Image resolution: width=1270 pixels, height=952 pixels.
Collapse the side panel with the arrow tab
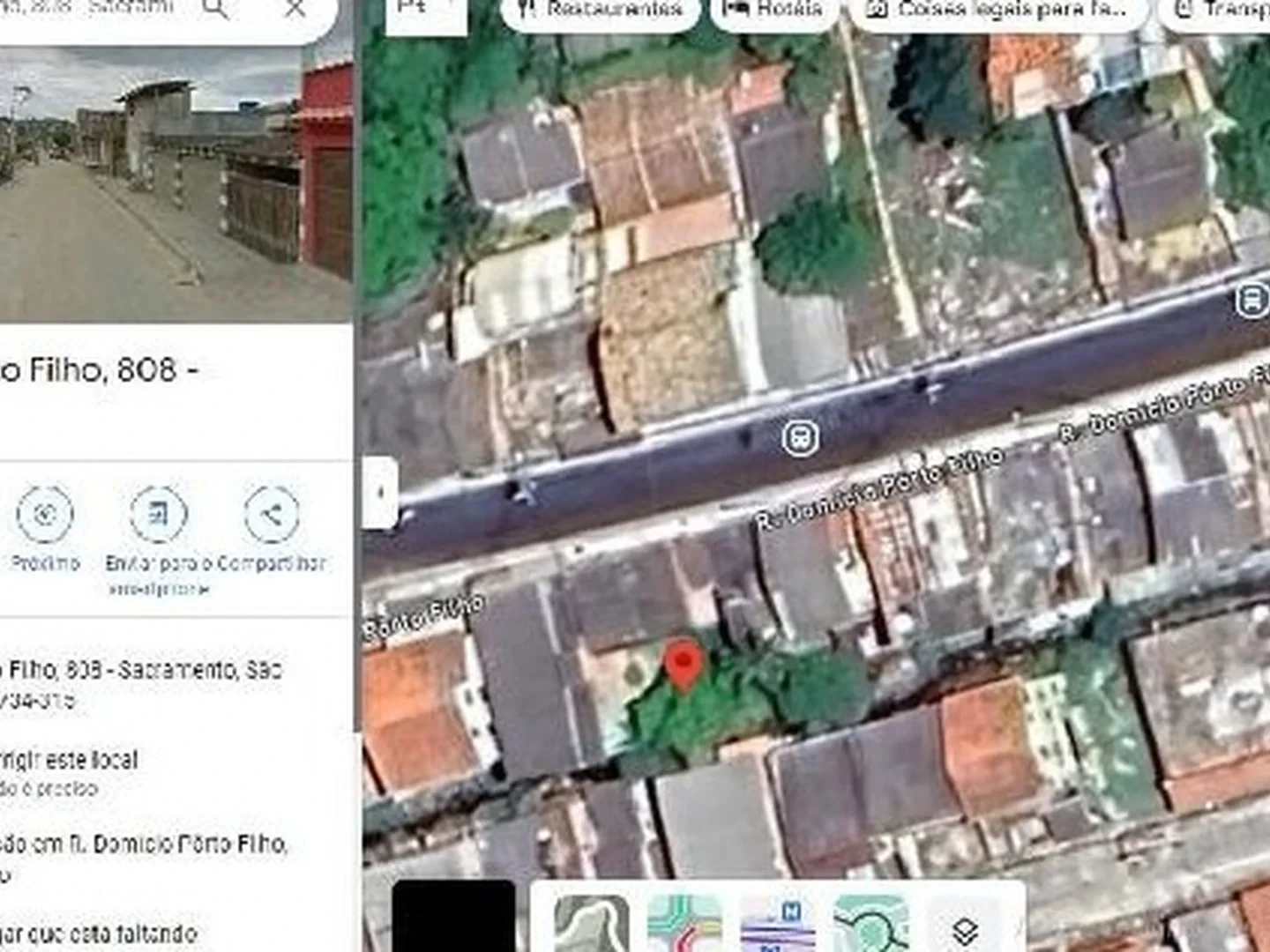pyautogui.click(x=380, y=493)
